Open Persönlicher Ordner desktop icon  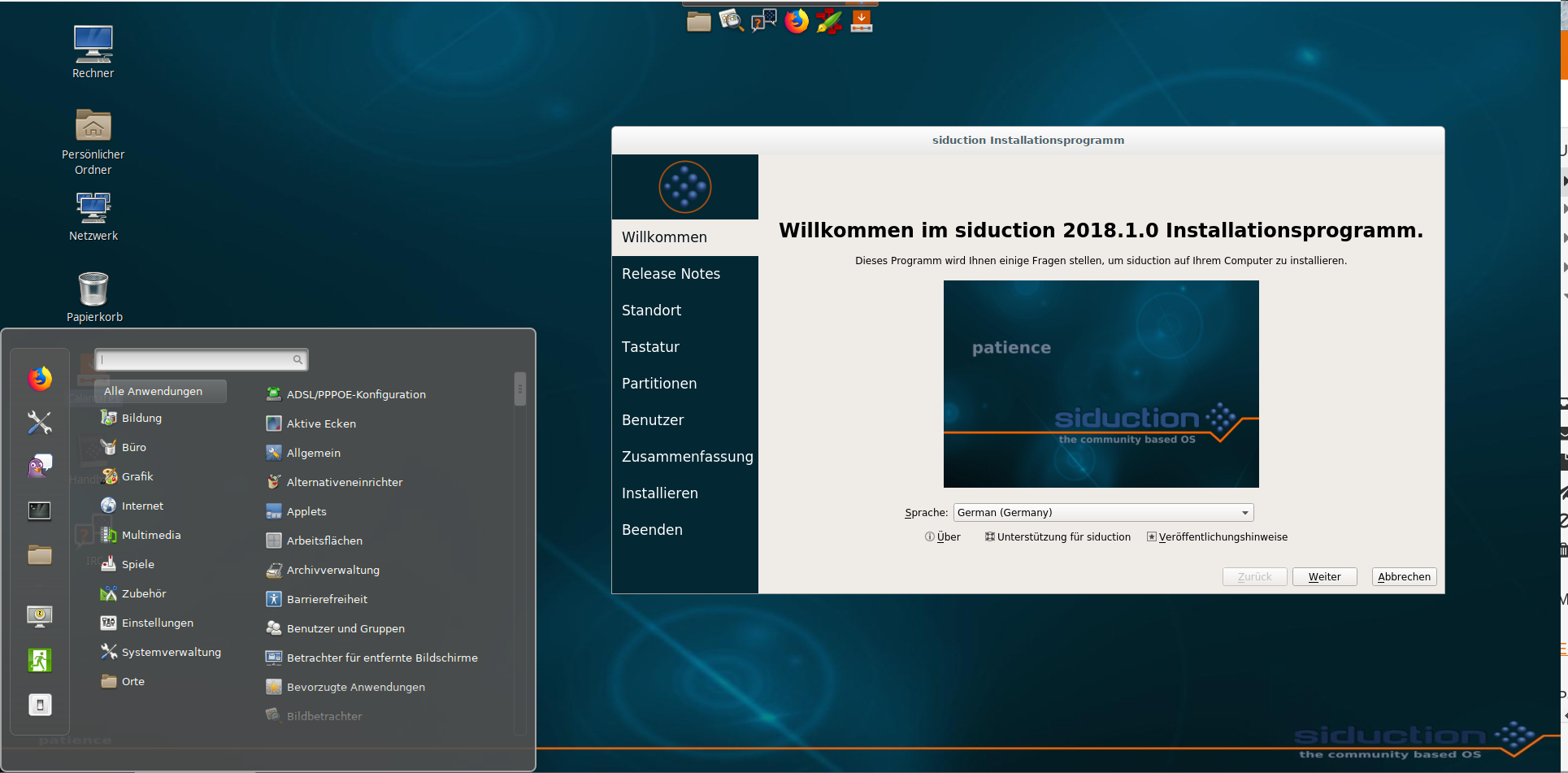(x=93, y=141)
